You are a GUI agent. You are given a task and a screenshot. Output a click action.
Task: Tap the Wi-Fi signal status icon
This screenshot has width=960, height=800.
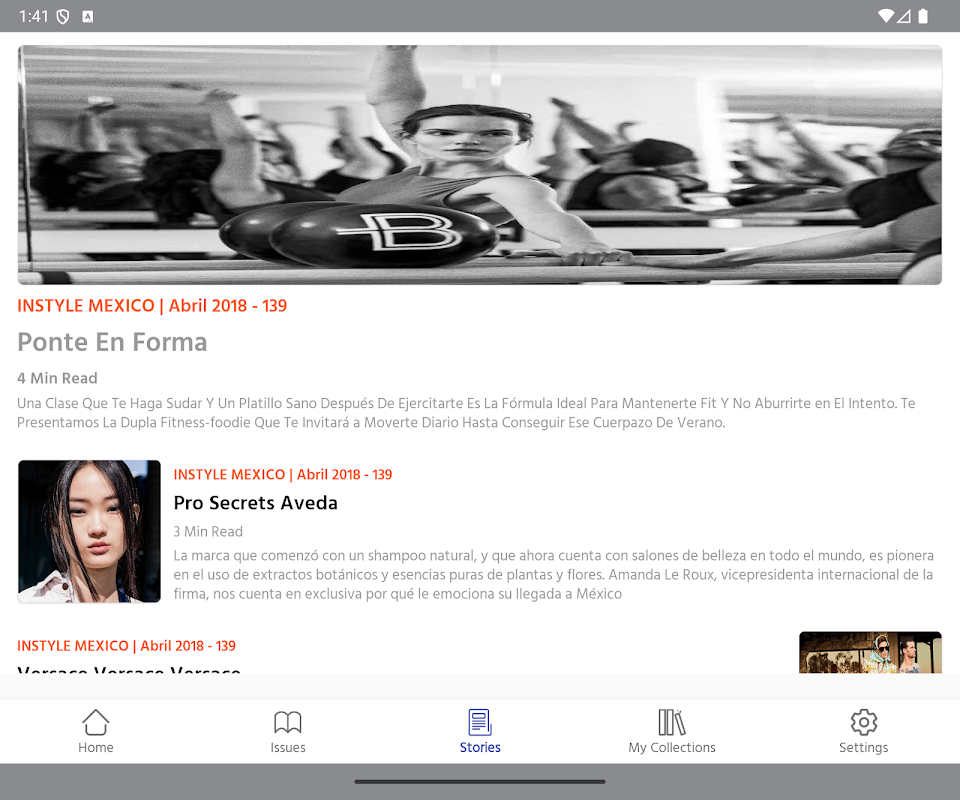tap(885, 16)
